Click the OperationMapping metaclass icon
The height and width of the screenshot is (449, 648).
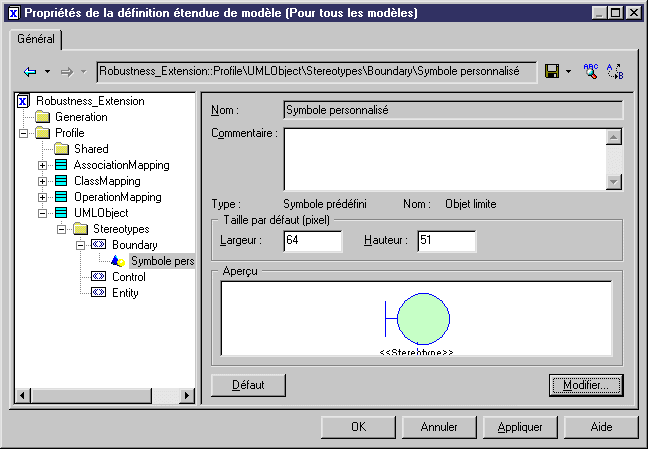61,197
